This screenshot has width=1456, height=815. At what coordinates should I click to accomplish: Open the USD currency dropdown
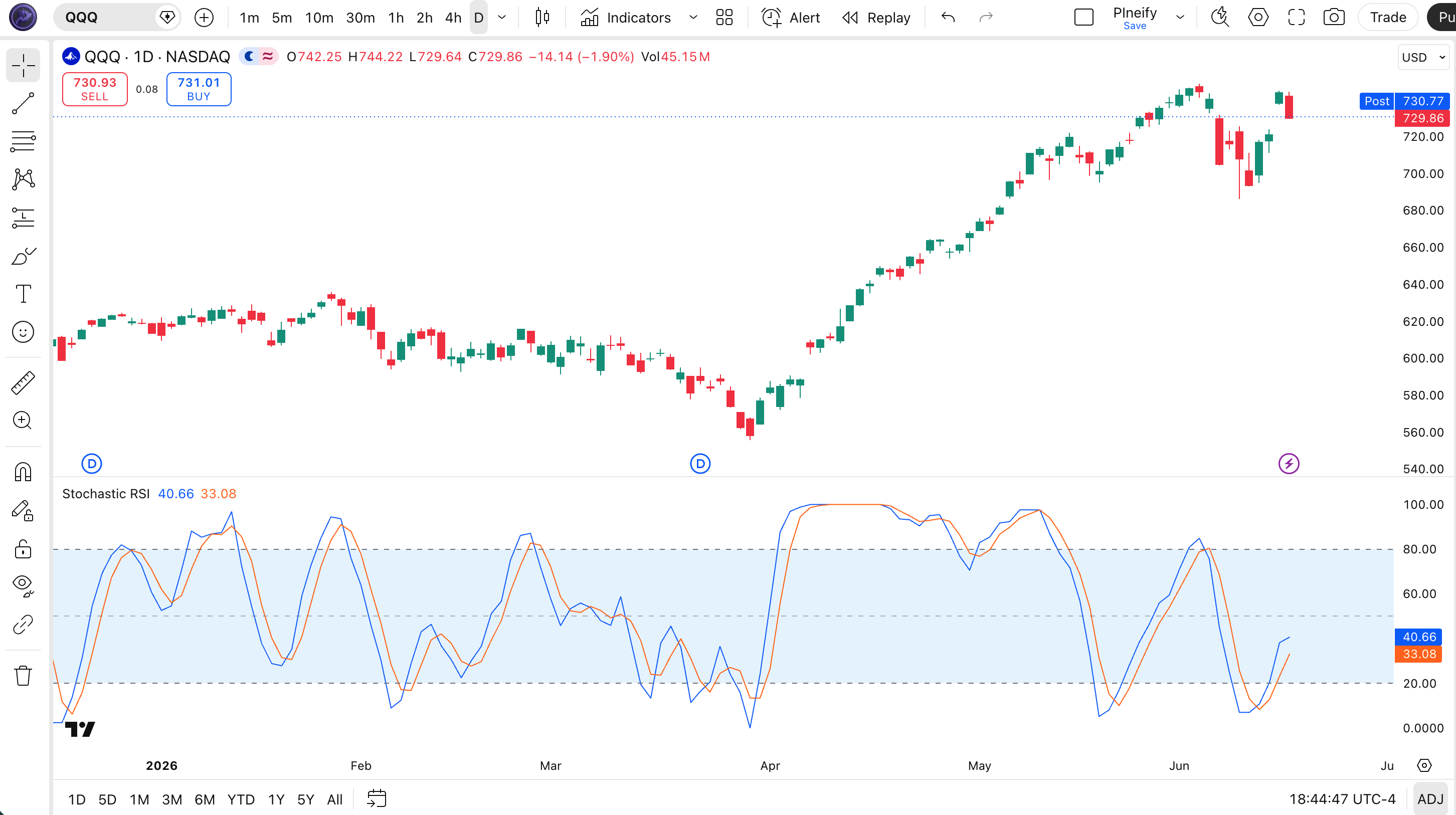pyautogui.click(x=1423, y=58)
